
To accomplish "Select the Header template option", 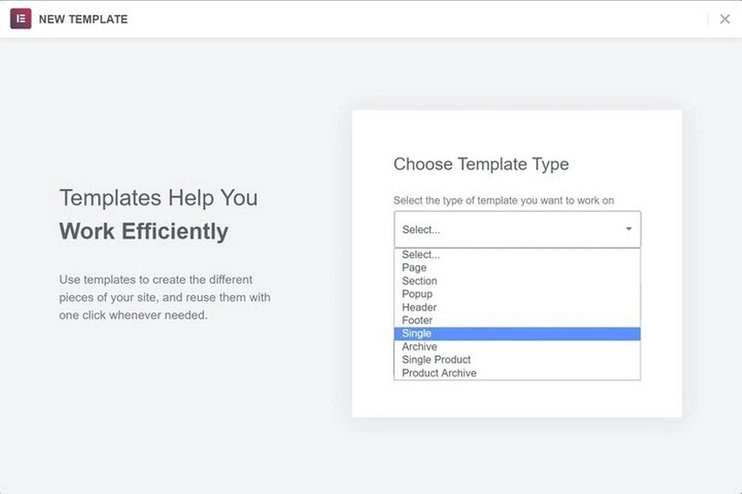I will [418, 307].
